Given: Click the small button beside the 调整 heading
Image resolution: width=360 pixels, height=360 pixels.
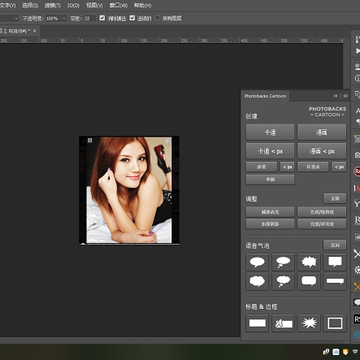Looking at the screenshot, I should pos(335,198).
